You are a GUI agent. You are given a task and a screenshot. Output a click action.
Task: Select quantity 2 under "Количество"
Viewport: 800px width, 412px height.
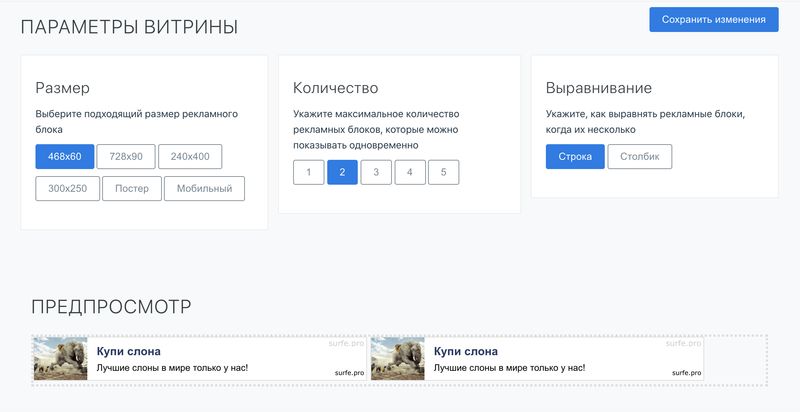[342, 172]
